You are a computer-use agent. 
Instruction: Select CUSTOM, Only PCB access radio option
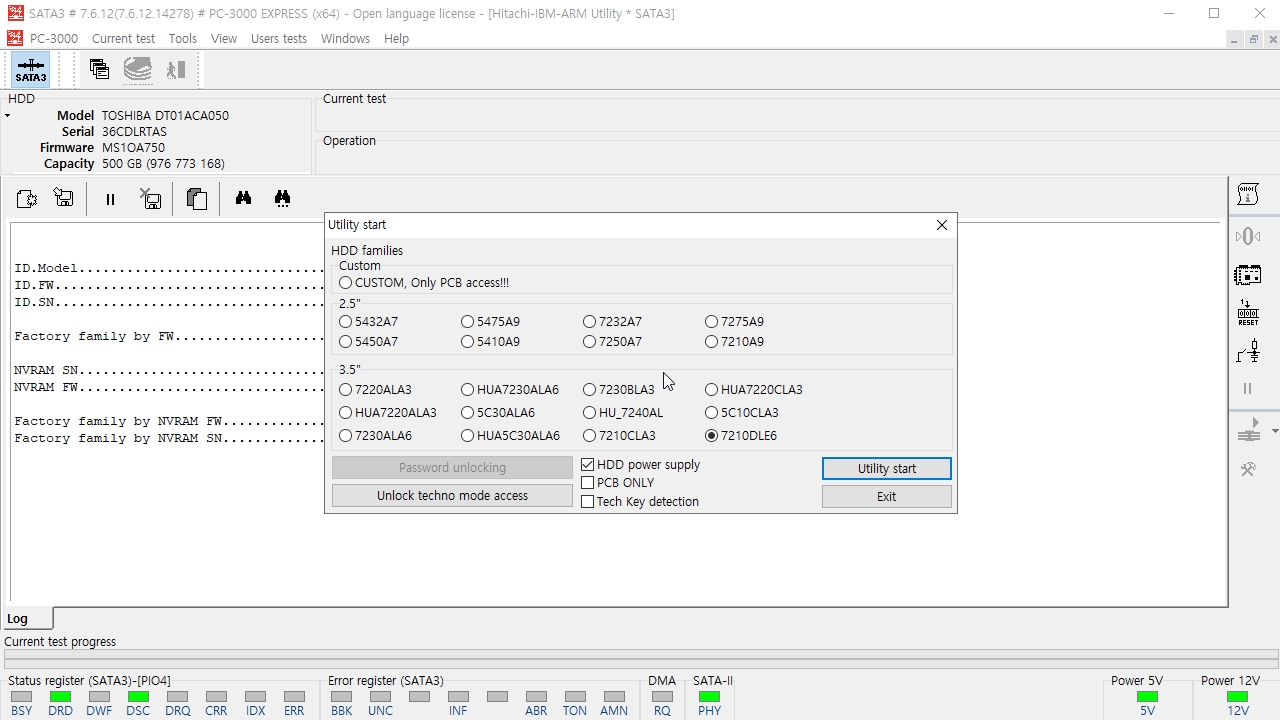coord(345,283)
